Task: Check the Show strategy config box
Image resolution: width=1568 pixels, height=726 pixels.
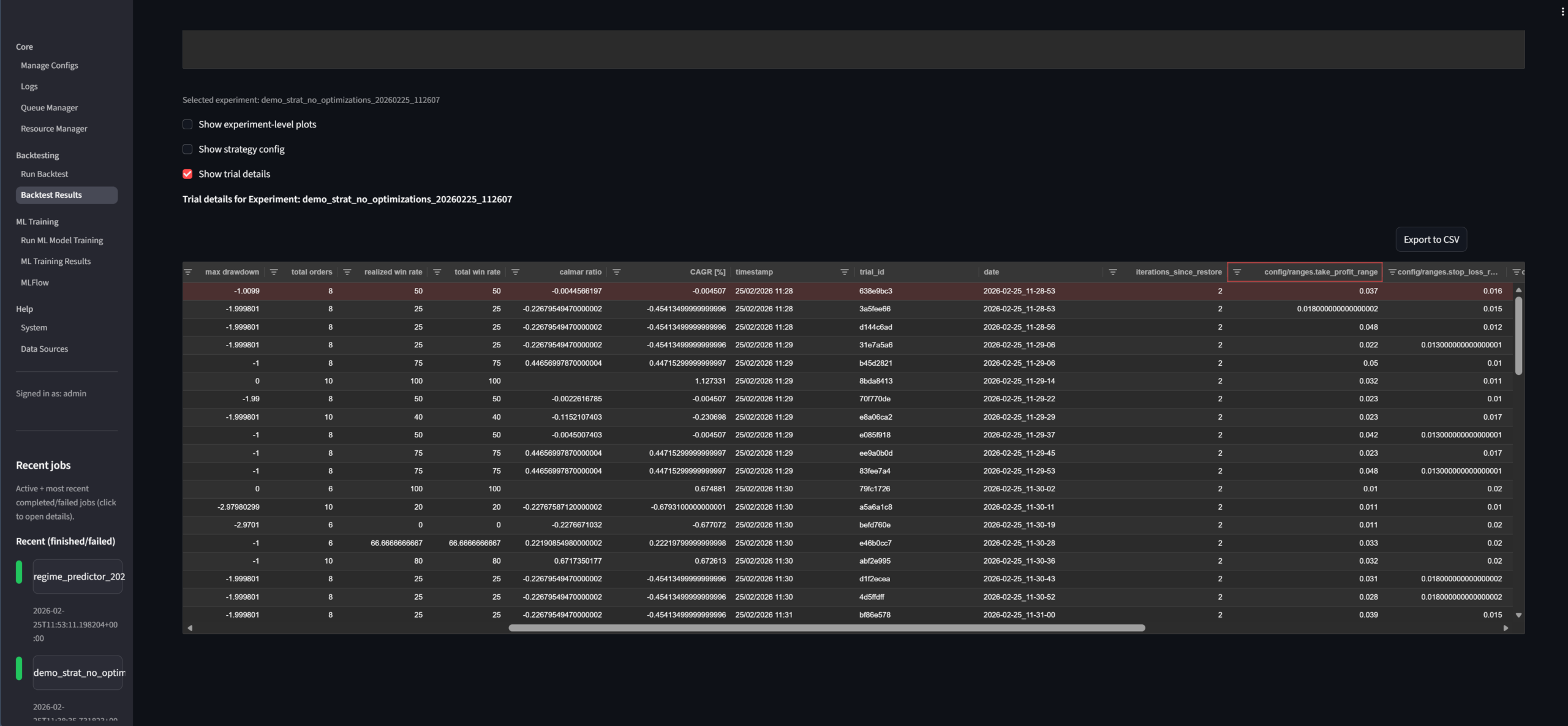Action: 187,149
